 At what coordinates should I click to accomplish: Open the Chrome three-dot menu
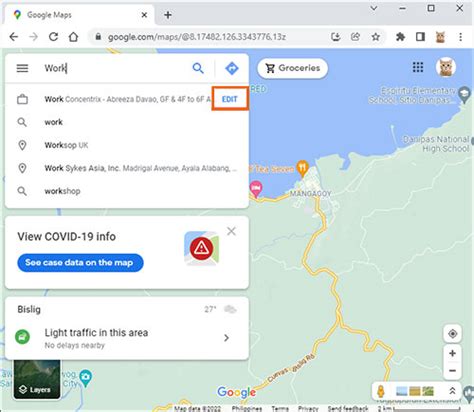pyautogui.click(x=460, y=37)
